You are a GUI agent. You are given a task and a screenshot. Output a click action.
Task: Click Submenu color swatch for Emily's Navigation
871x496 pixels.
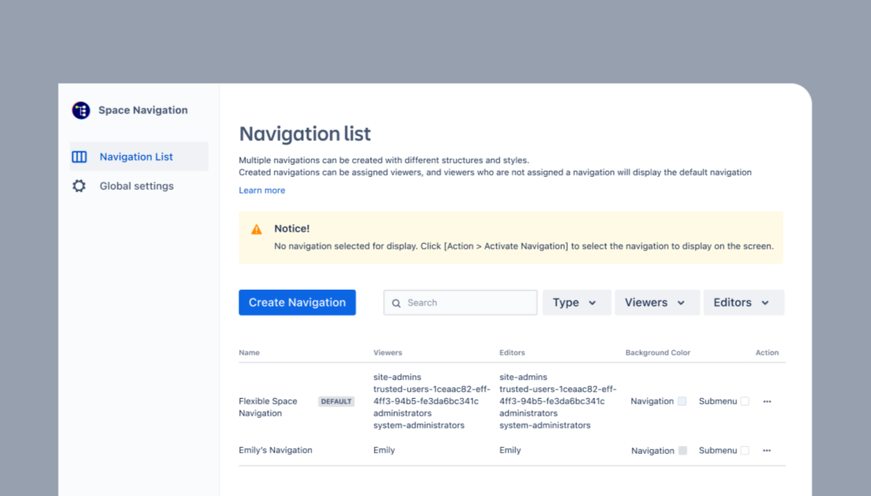(745, 450)
